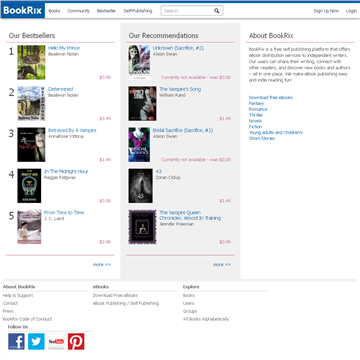Open the Twitter follow icon
360x360 pixels.
click(x=36, y=341)
